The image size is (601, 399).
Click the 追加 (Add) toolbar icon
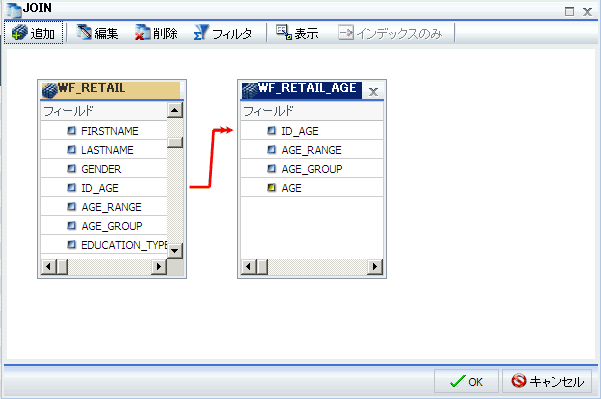pyautogui.click(x=19, y=33)
